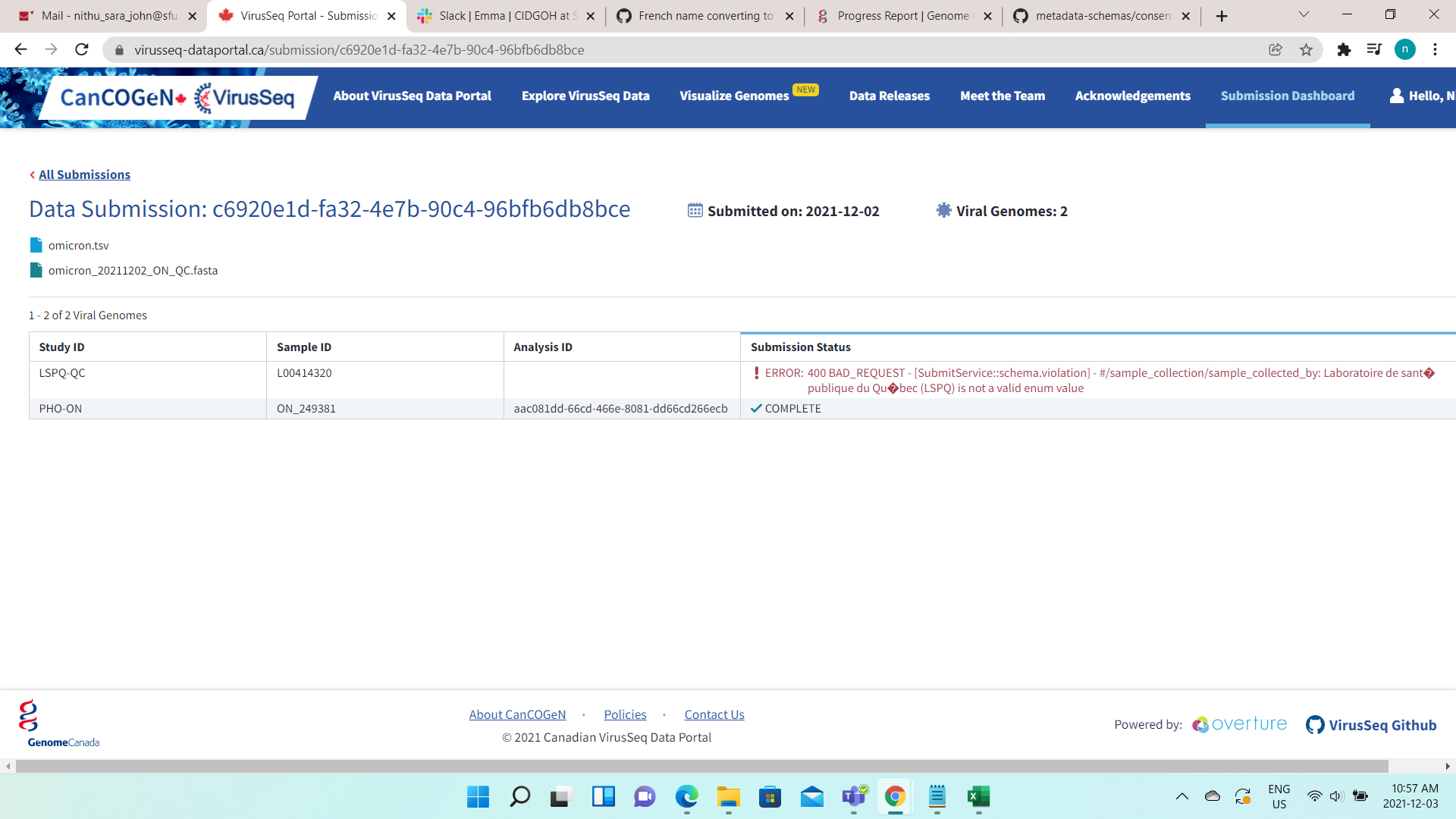Open the Visualize Genomes menu
1456x819 pixels.
[733, 96]
